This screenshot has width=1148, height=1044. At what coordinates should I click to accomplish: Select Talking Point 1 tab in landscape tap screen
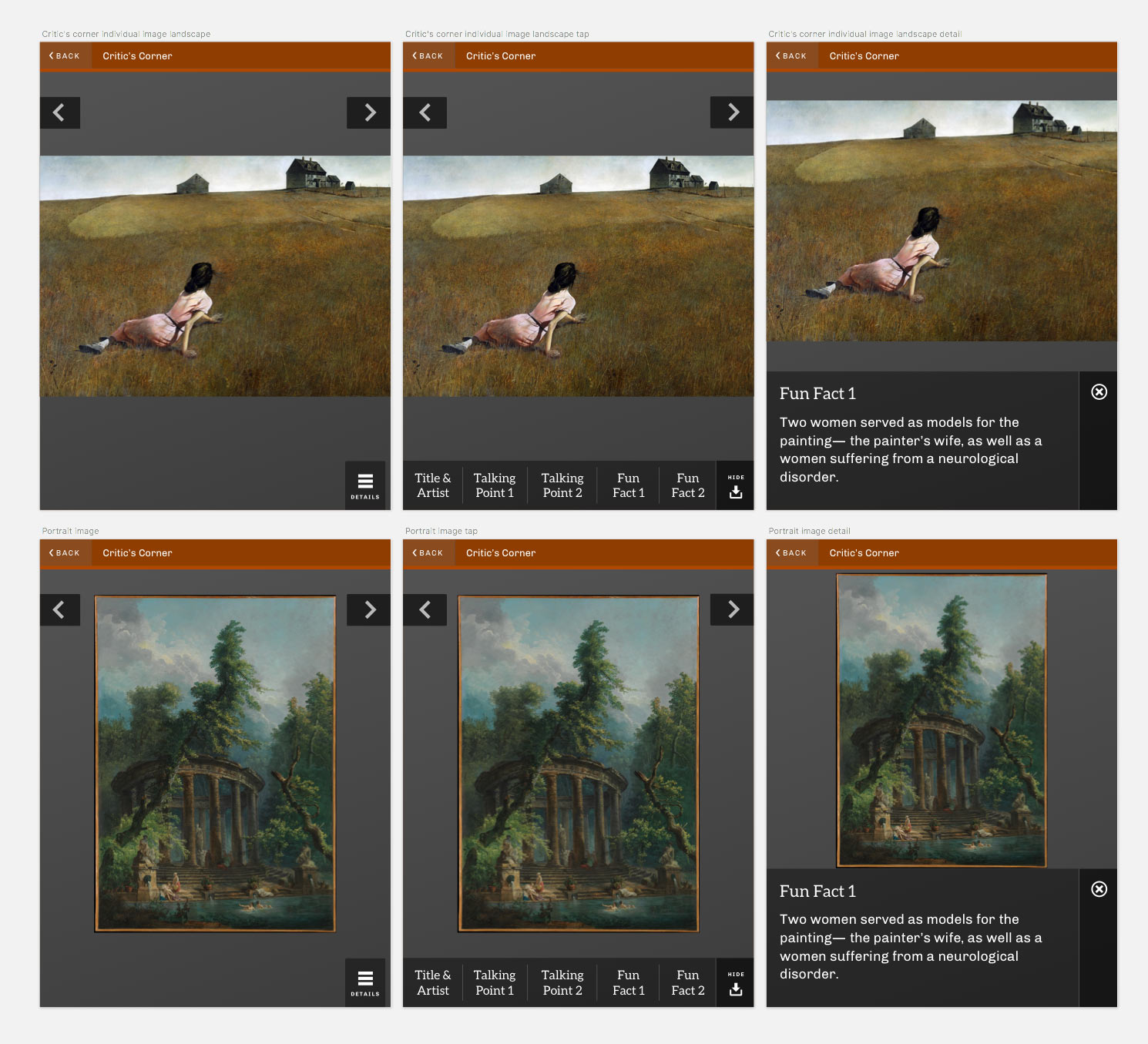click(495, 485)
